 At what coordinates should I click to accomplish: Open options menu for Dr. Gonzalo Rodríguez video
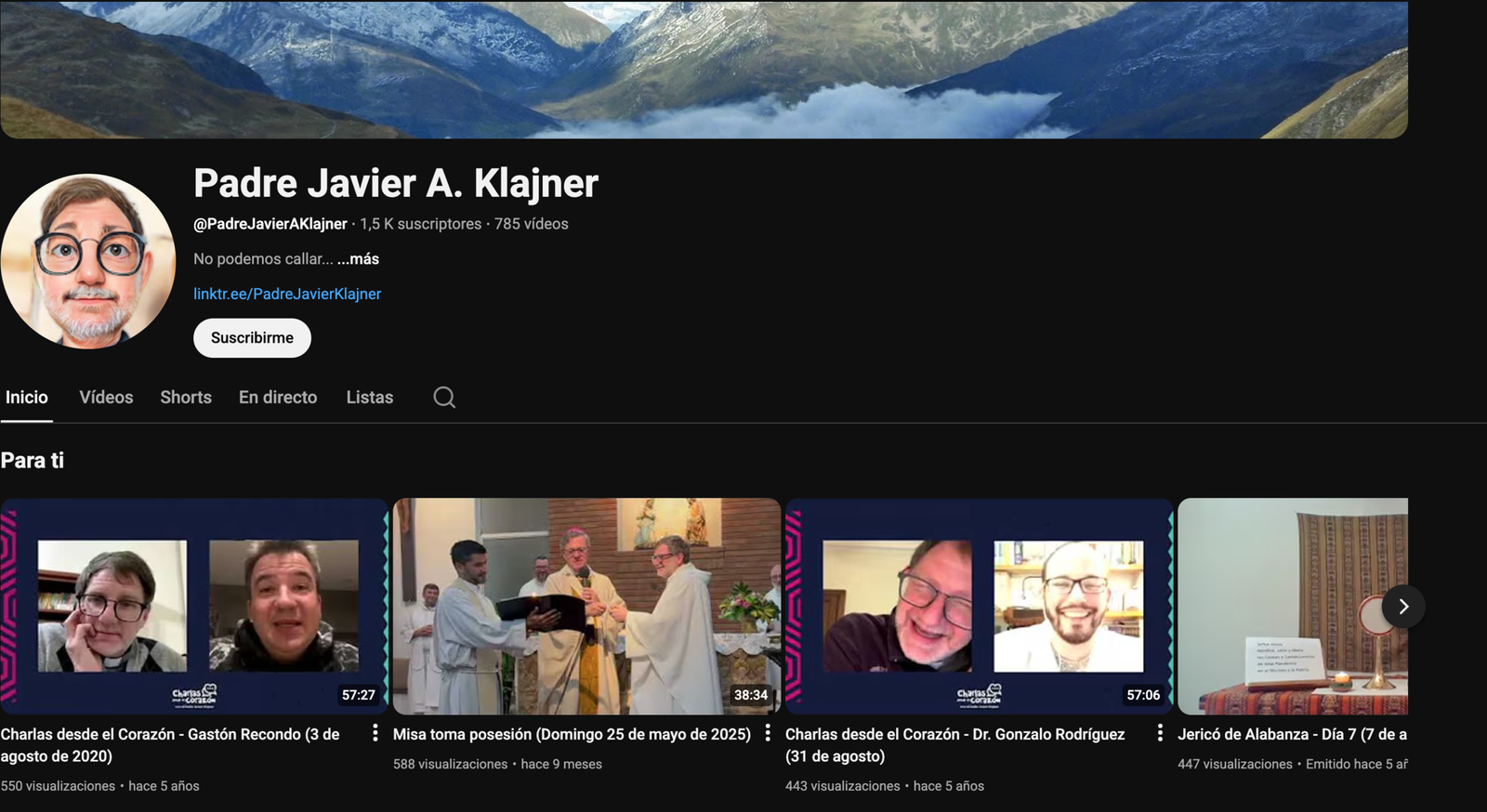coord(1160,733)
